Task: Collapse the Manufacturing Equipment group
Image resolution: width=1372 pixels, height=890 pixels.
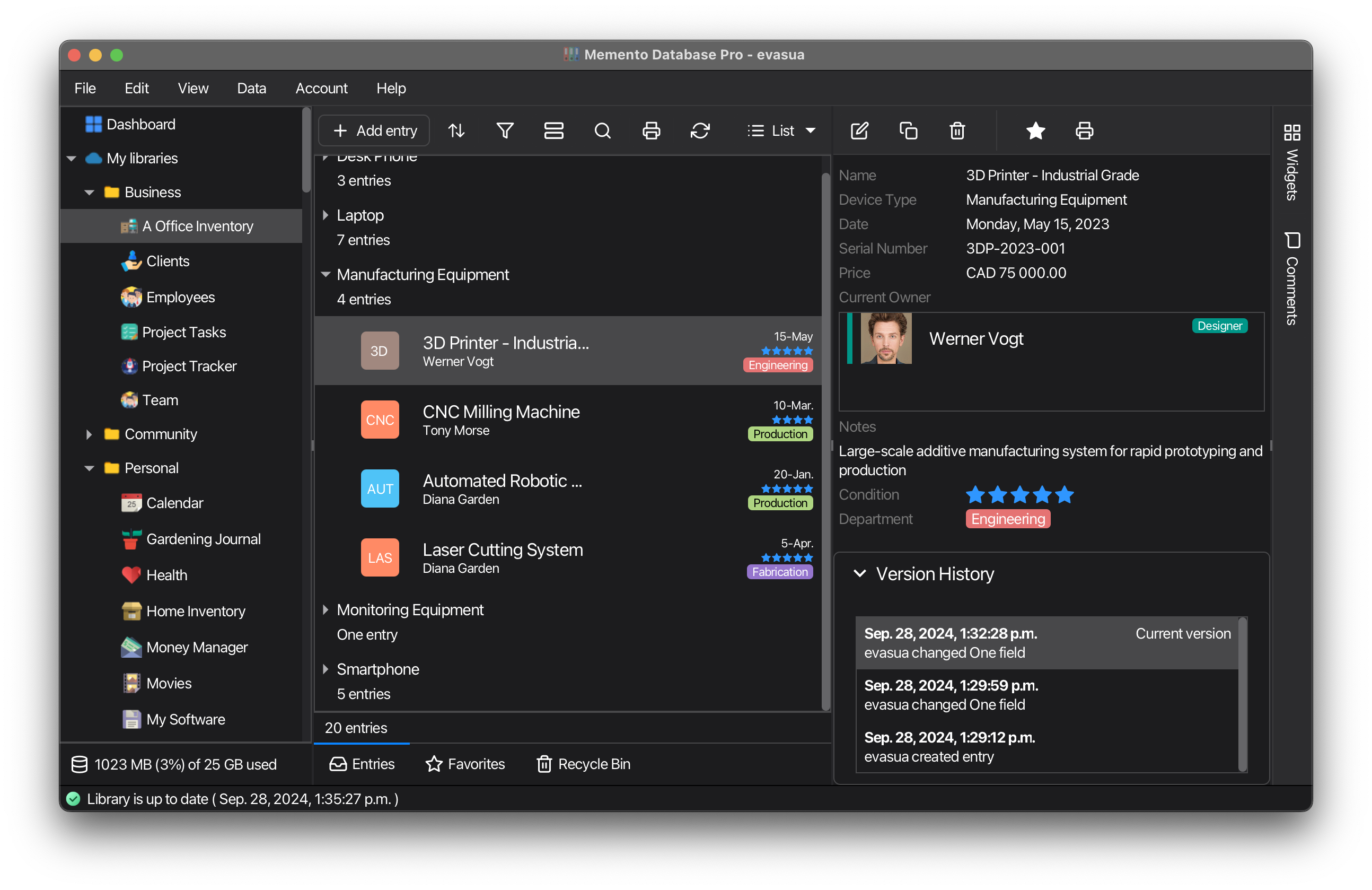Action: (326, 275)
